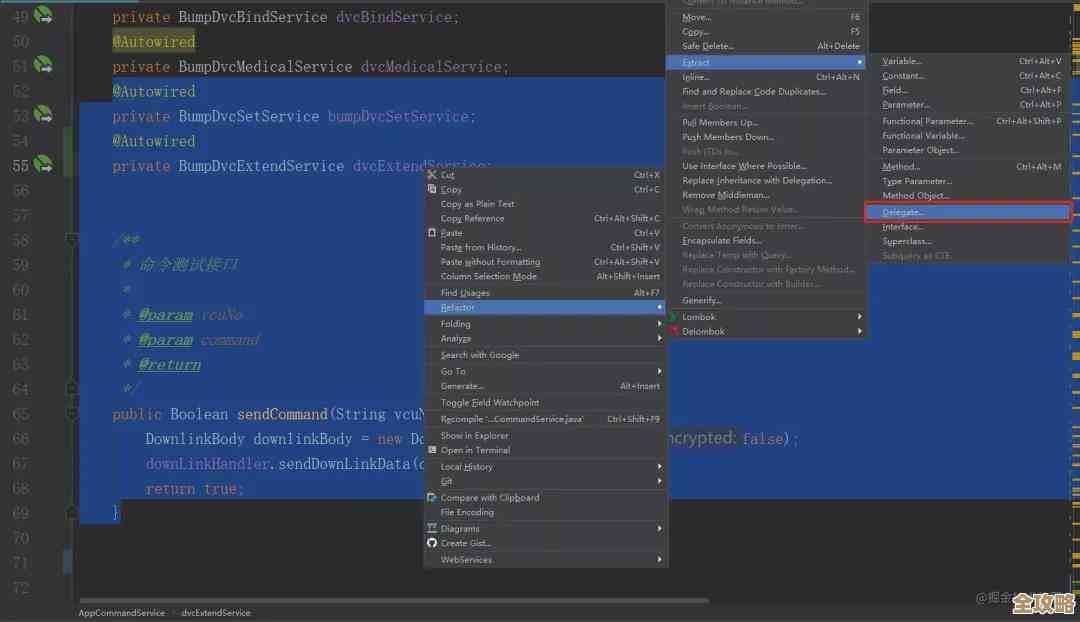Screen dimensions: 1080x622
Task: Click the Paste clipboard icon in context menu
Action: [432, 233]
